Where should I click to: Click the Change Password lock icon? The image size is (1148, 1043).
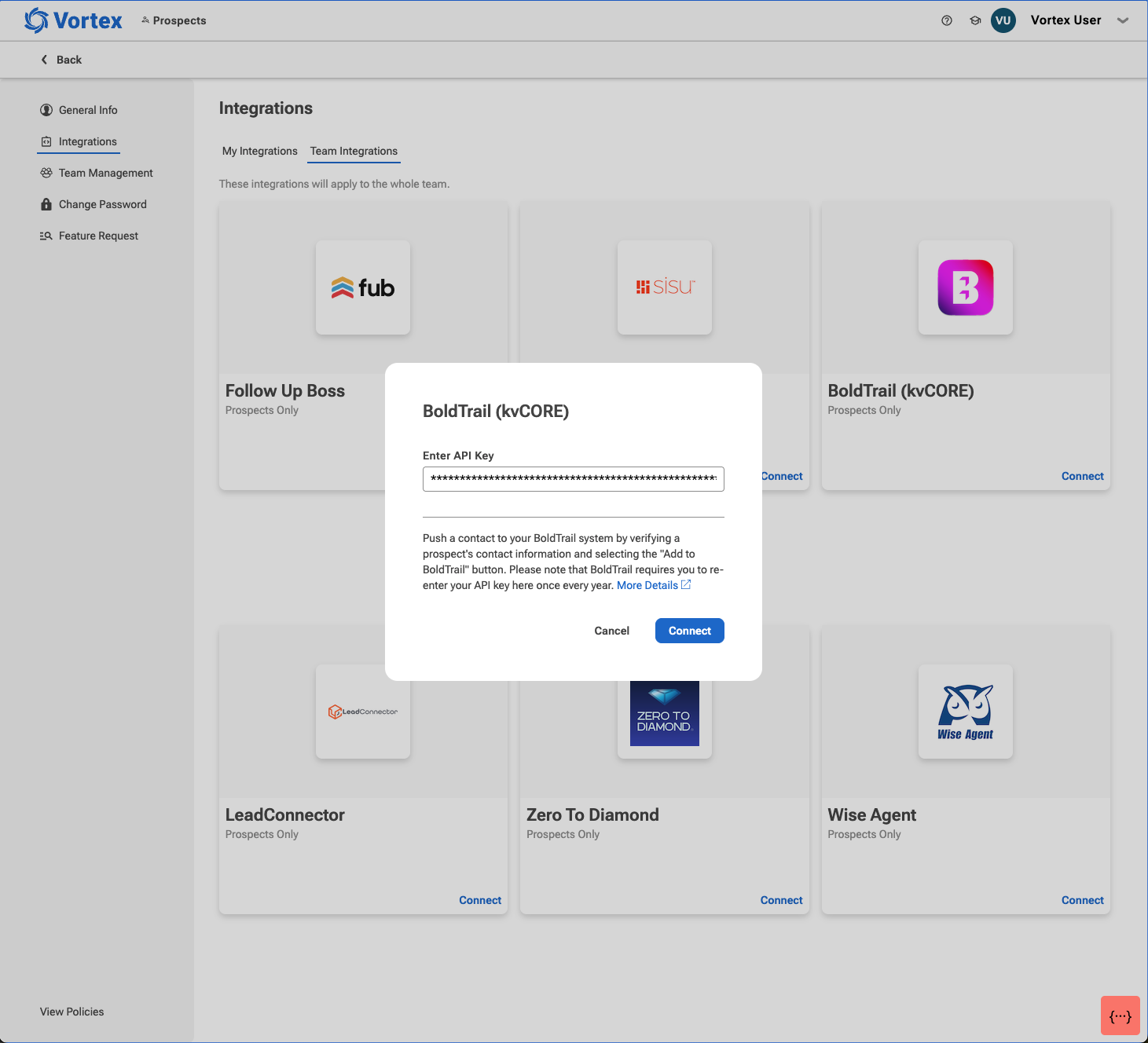pyautogui.click(x=46, y=204)
